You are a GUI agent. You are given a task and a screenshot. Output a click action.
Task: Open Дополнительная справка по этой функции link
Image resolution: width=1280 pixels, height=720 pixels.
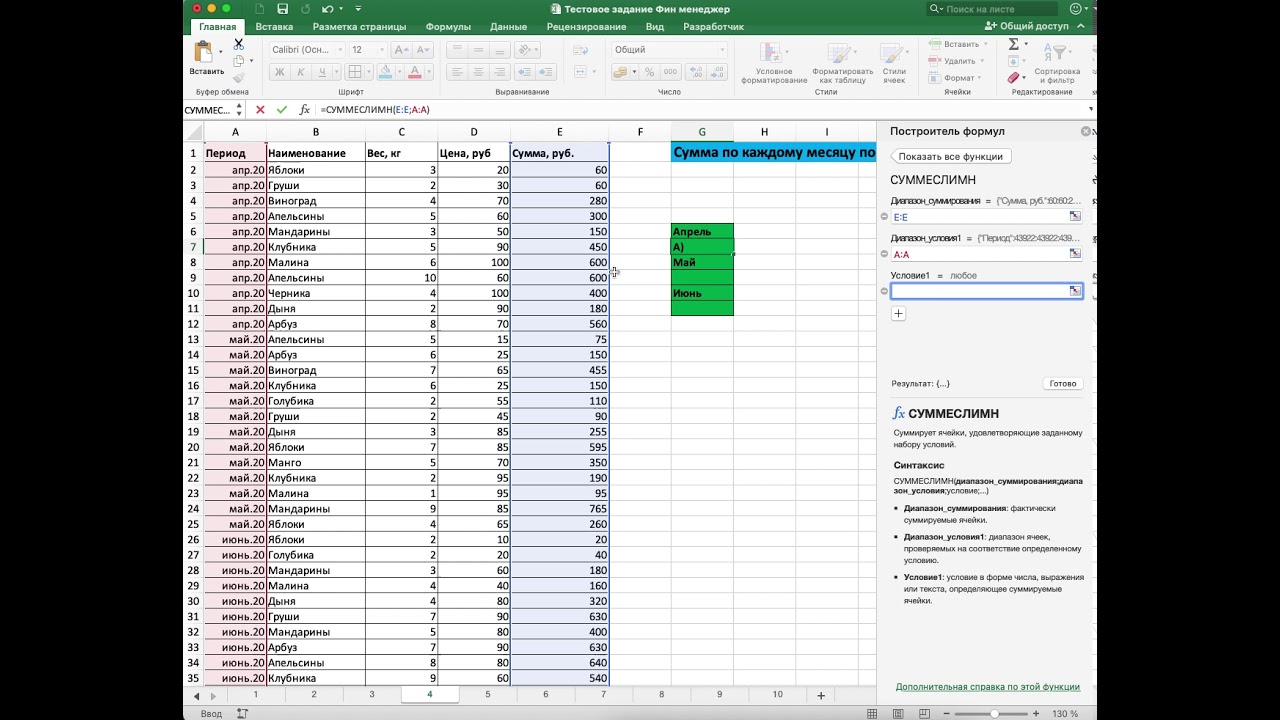987,687
